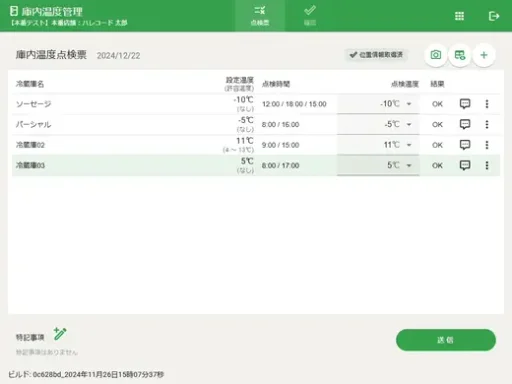
Task: Click the OK result for ソーセージ
Action: pos(437,104)
